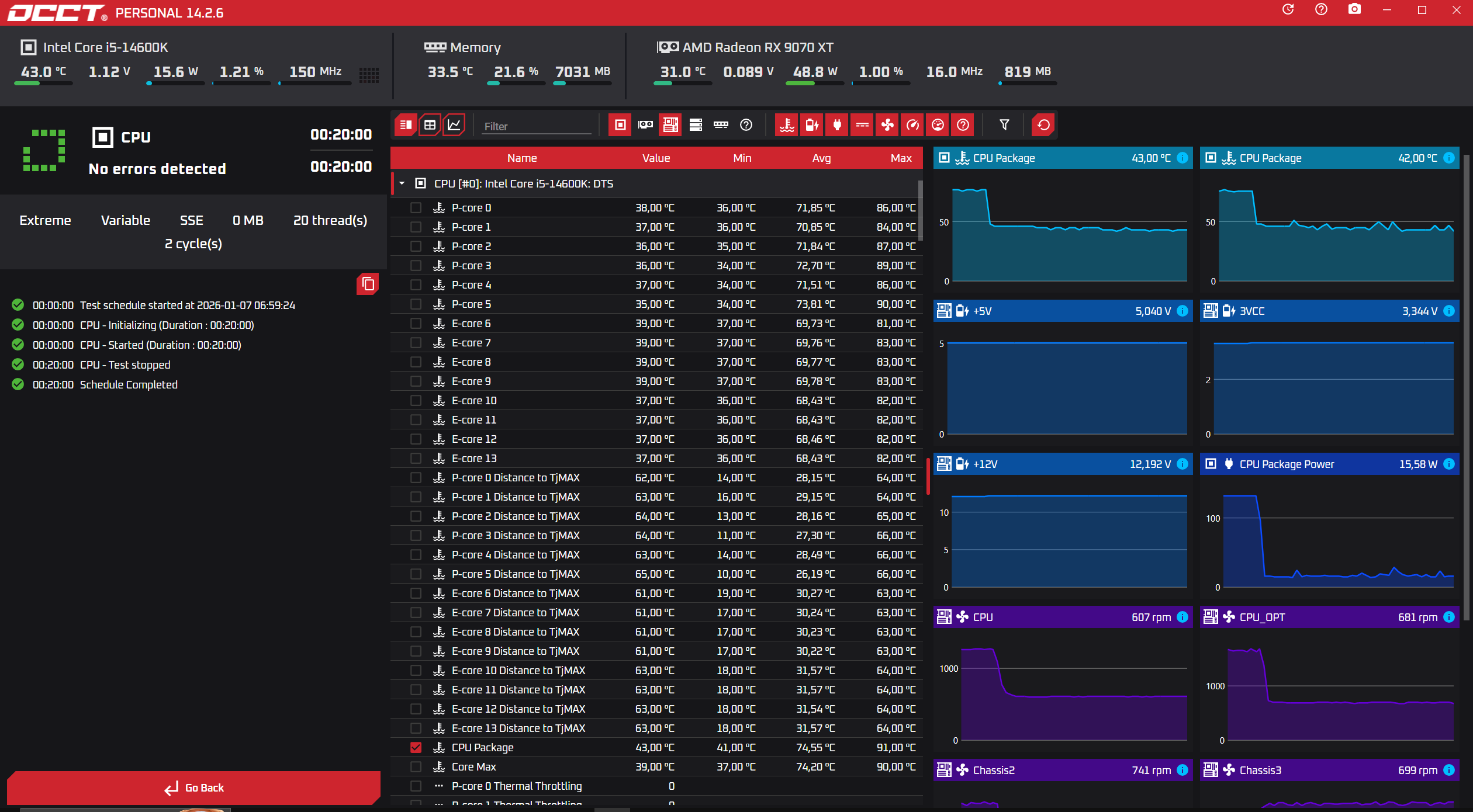Click the copy log icon

click(x=368, y=284)
